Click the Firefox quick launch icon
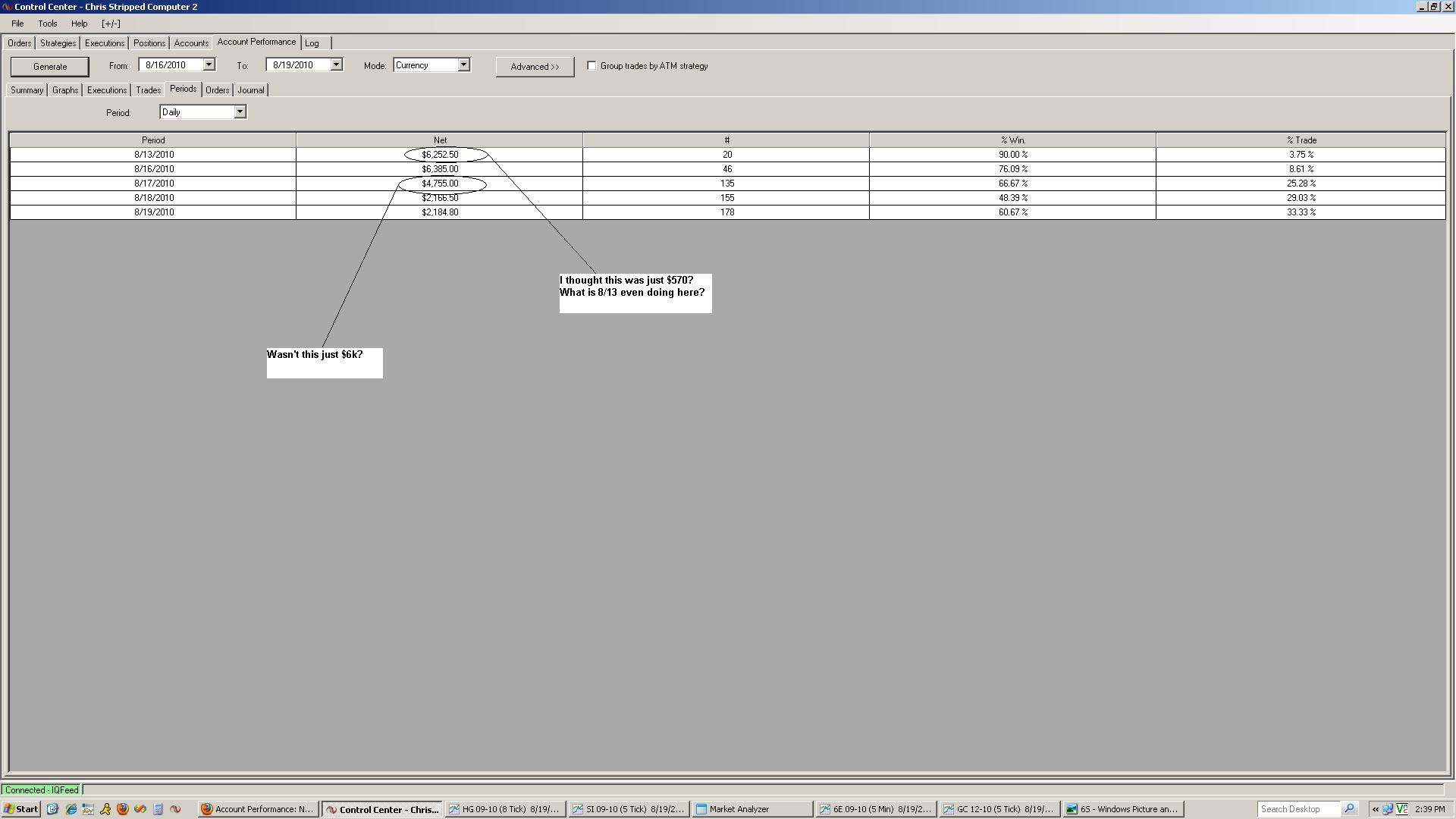The width and height of the screenshot is (1456, 819). click(123, 809)
